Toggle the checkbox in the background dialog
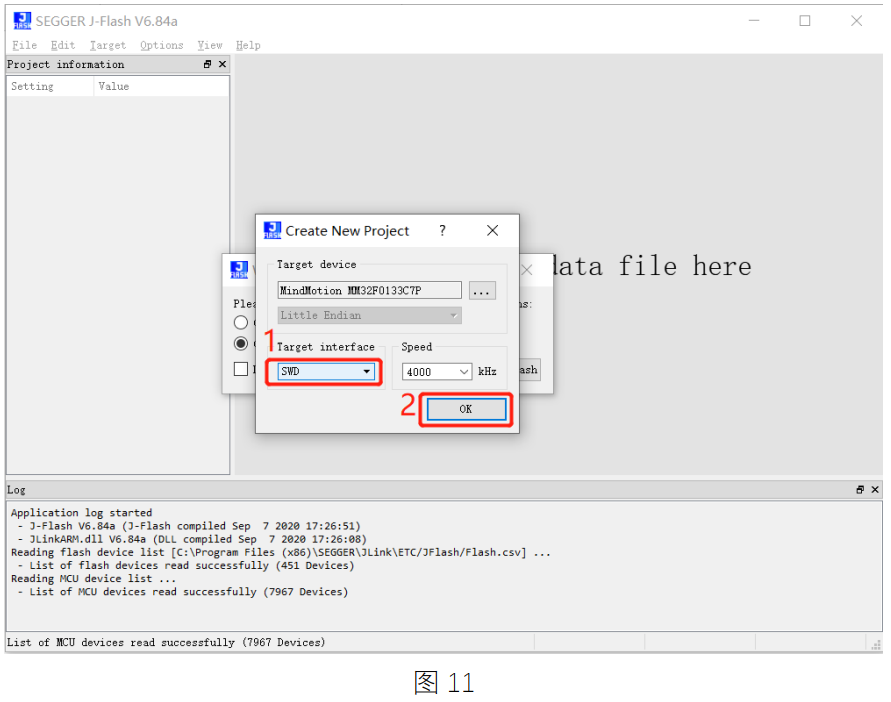The width and height of the screenshot is (891, 702). point(241,369)
